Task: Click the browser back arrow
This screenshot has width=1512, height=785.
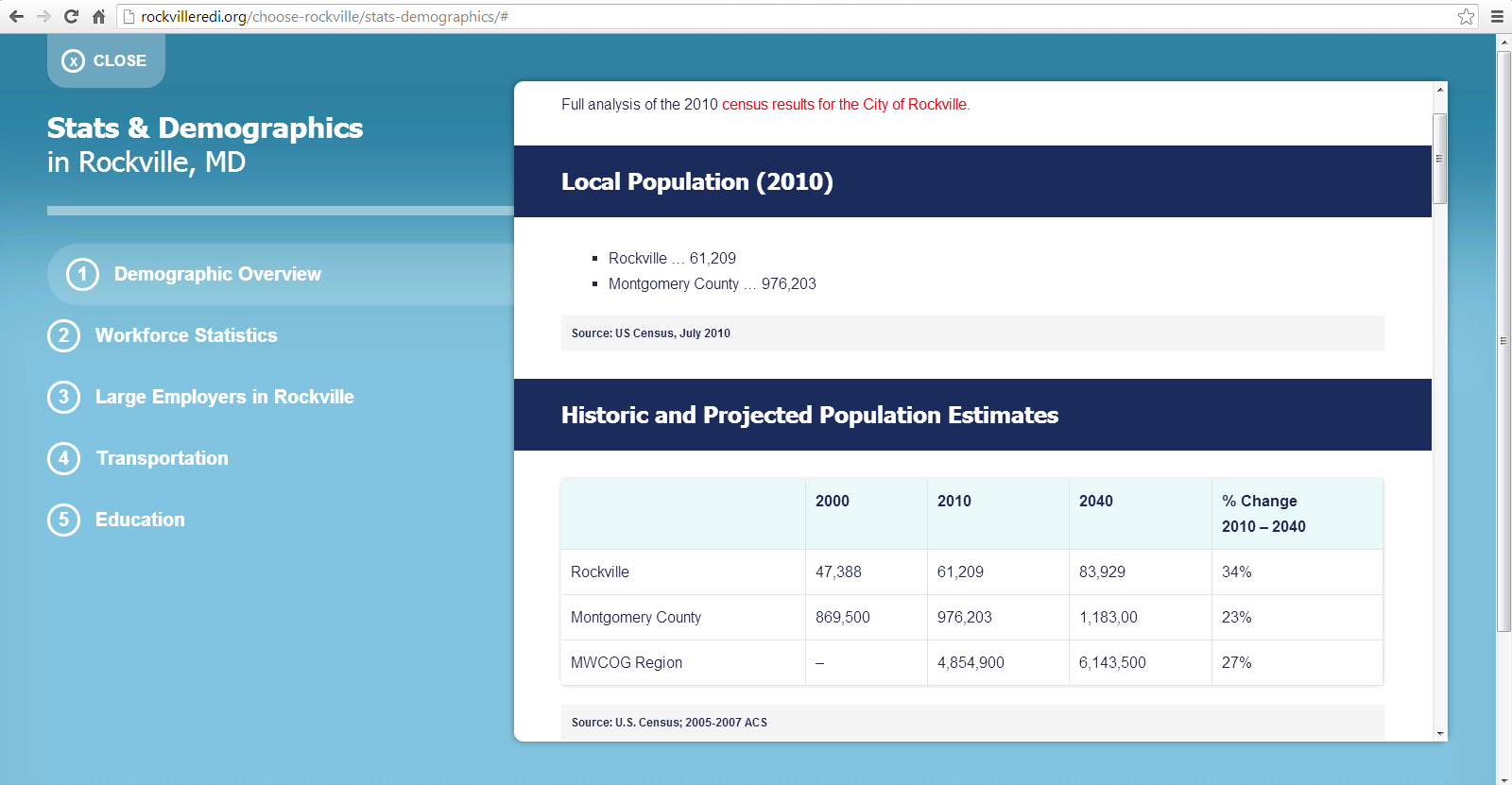Action: [x=16, y=16]
